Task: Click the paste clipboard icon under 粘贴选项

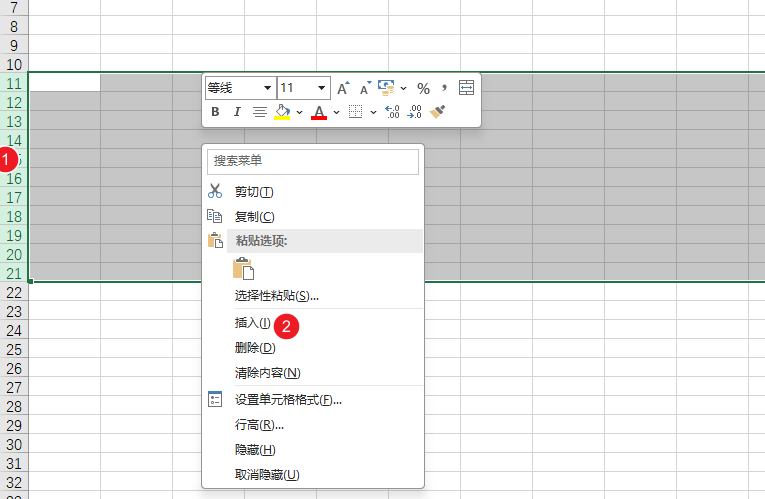Action: (x=243, y=268)
